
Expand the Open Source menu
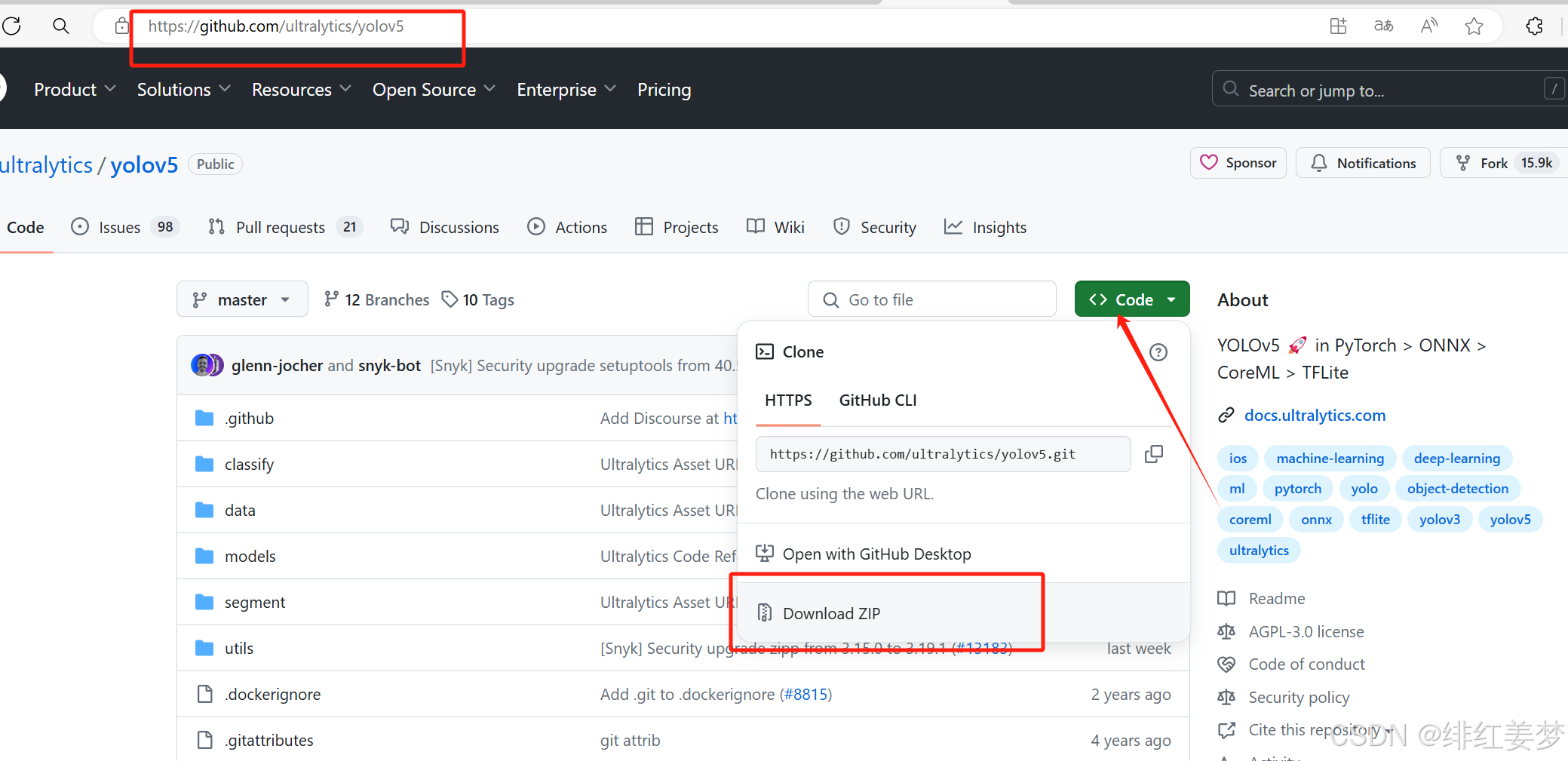[434, 89]
